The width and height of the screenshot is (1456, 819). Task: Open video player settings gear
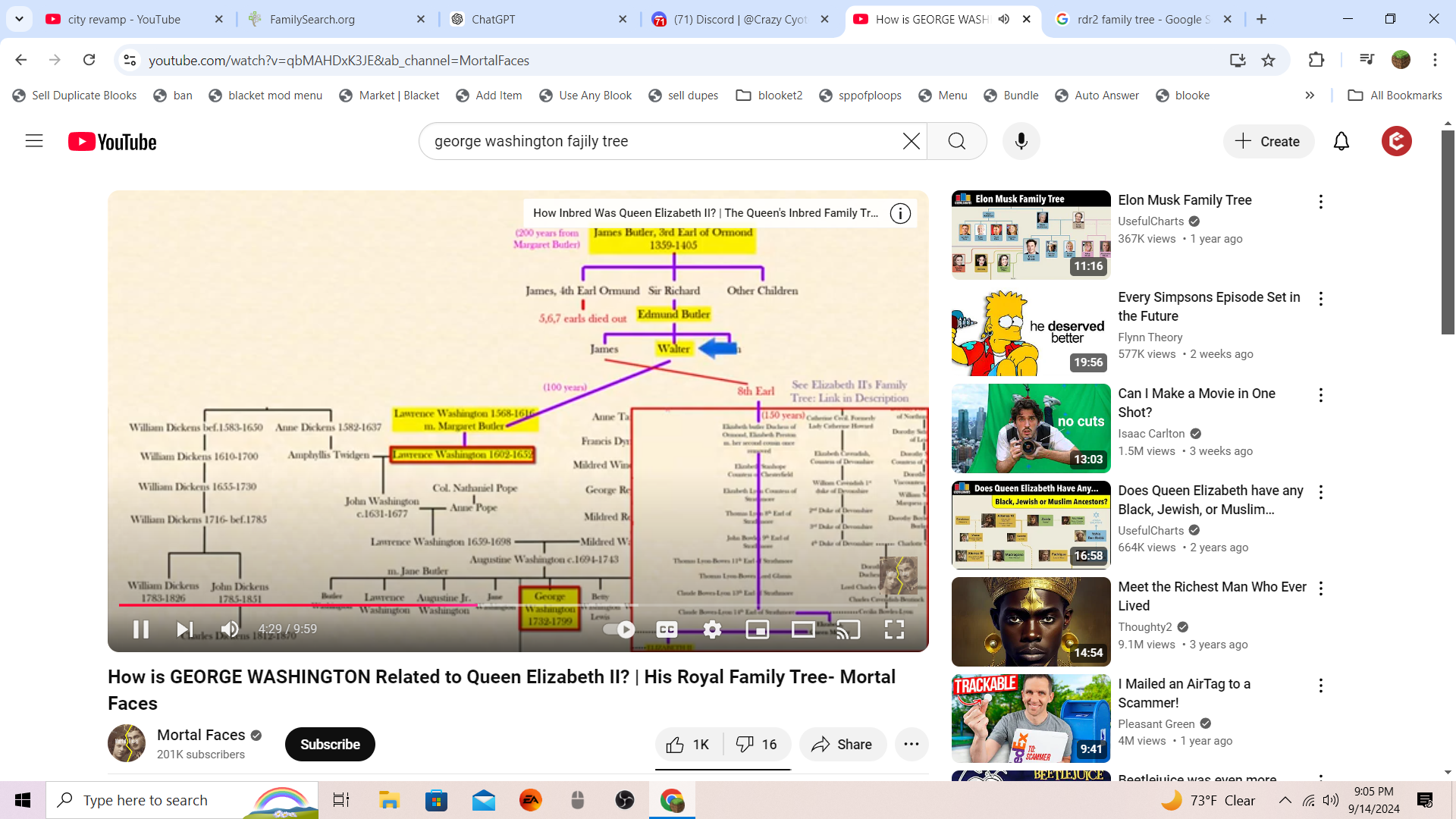[x=712, y=629]
